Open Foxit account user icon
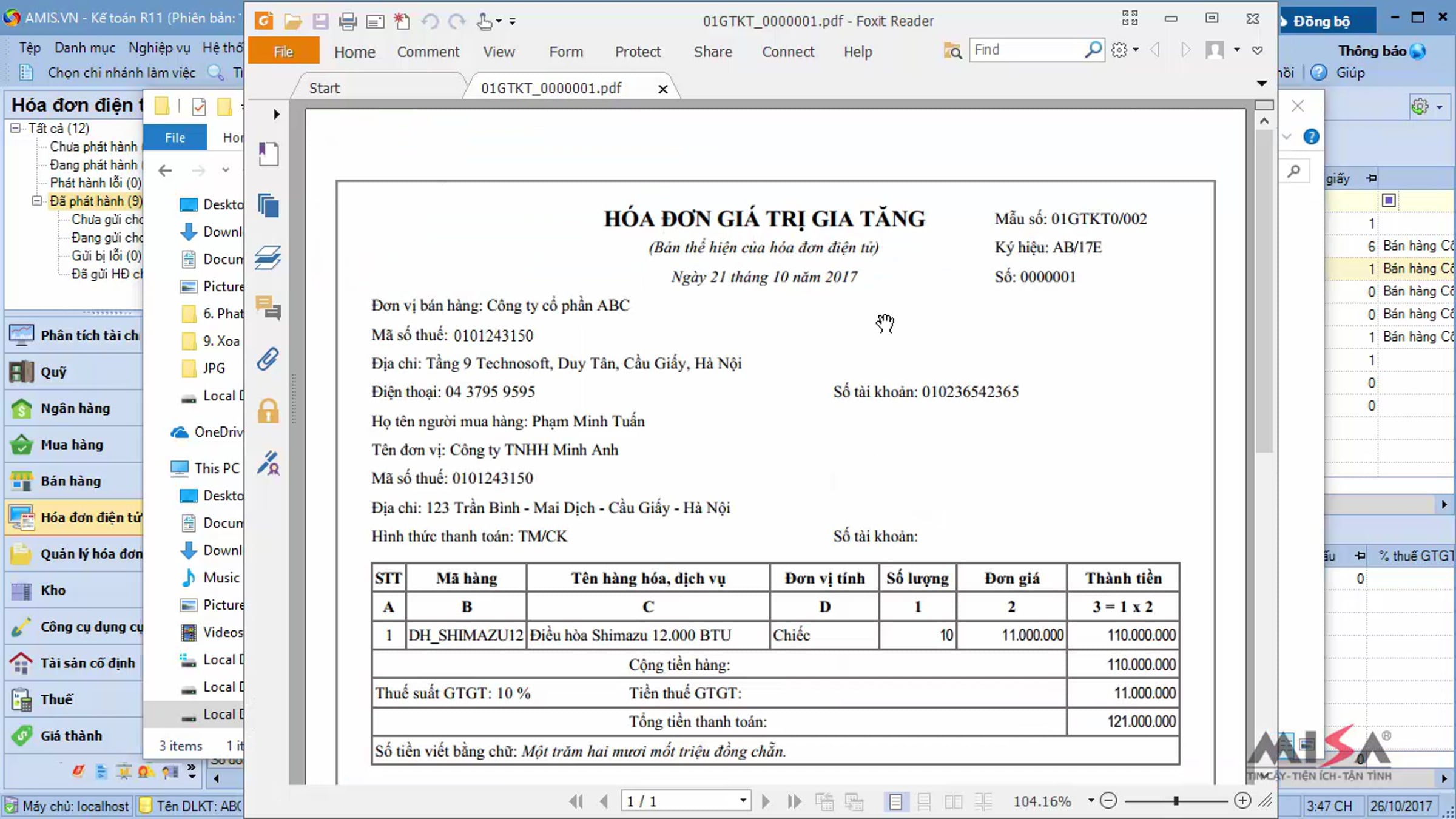 tap(1215, 50)
